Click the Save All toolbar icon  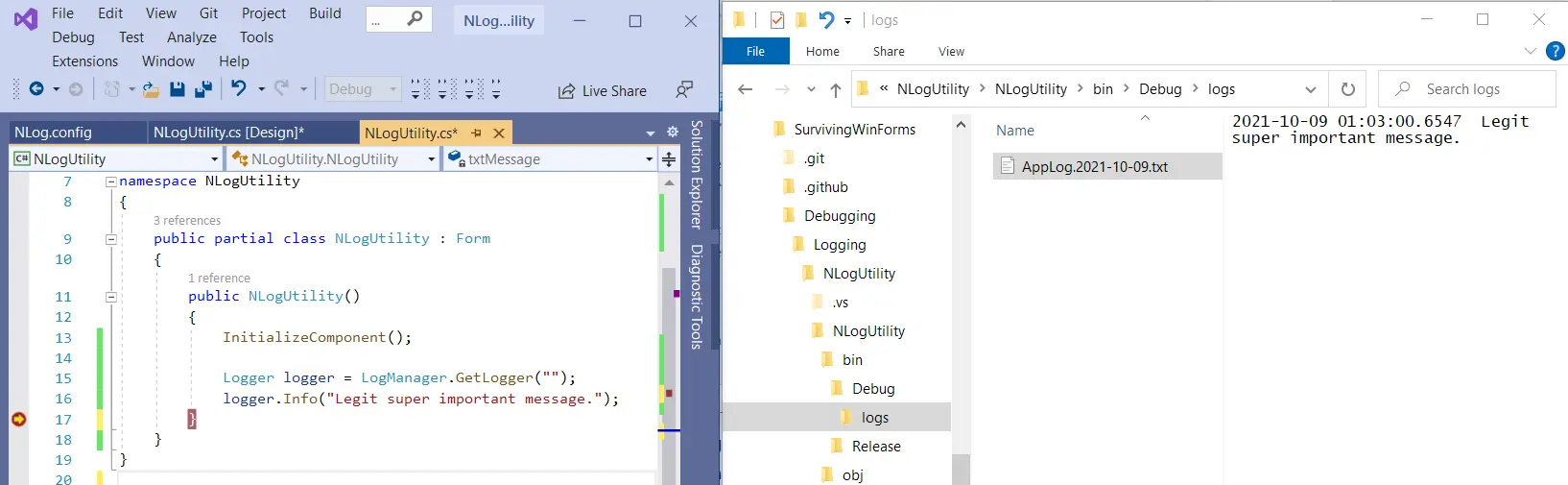click(203, 89)
